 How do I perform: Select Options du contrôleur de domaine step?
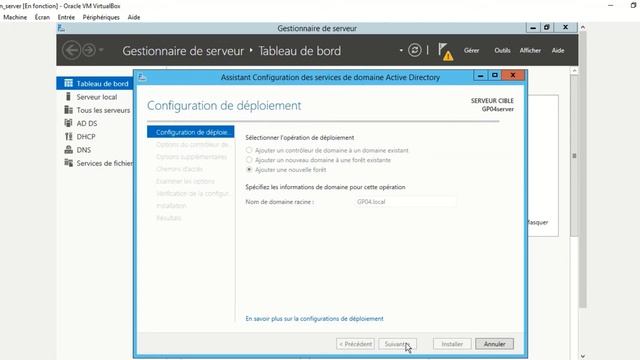coord(192,144)
